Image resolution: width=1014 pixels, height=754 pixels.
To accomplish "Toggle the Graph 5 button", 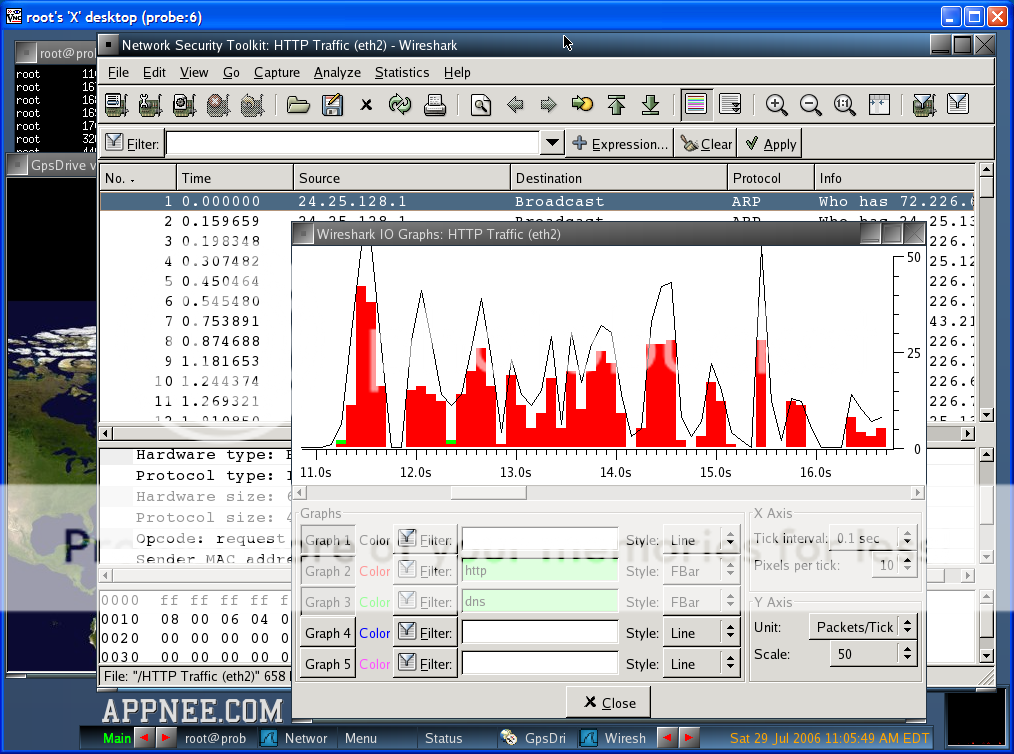I will click(x=328, y=664).
